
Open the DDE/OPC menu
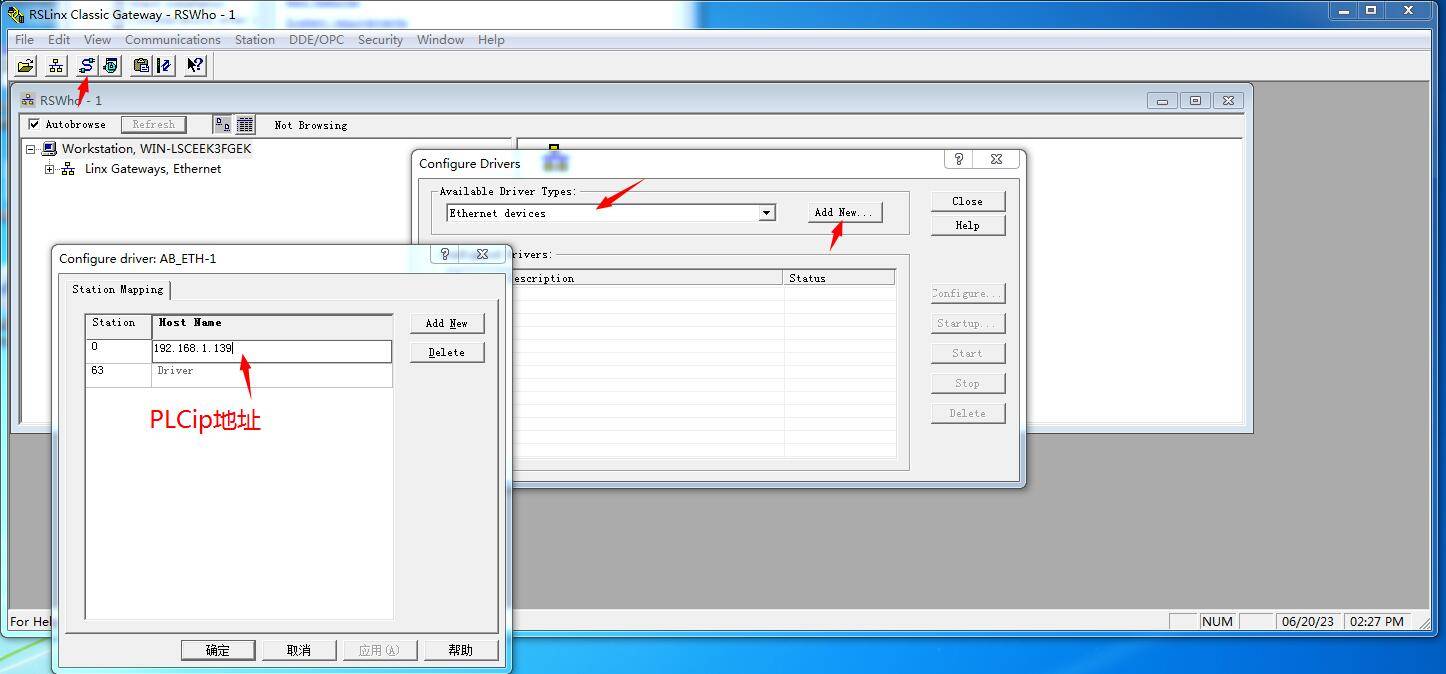point(316,40)
